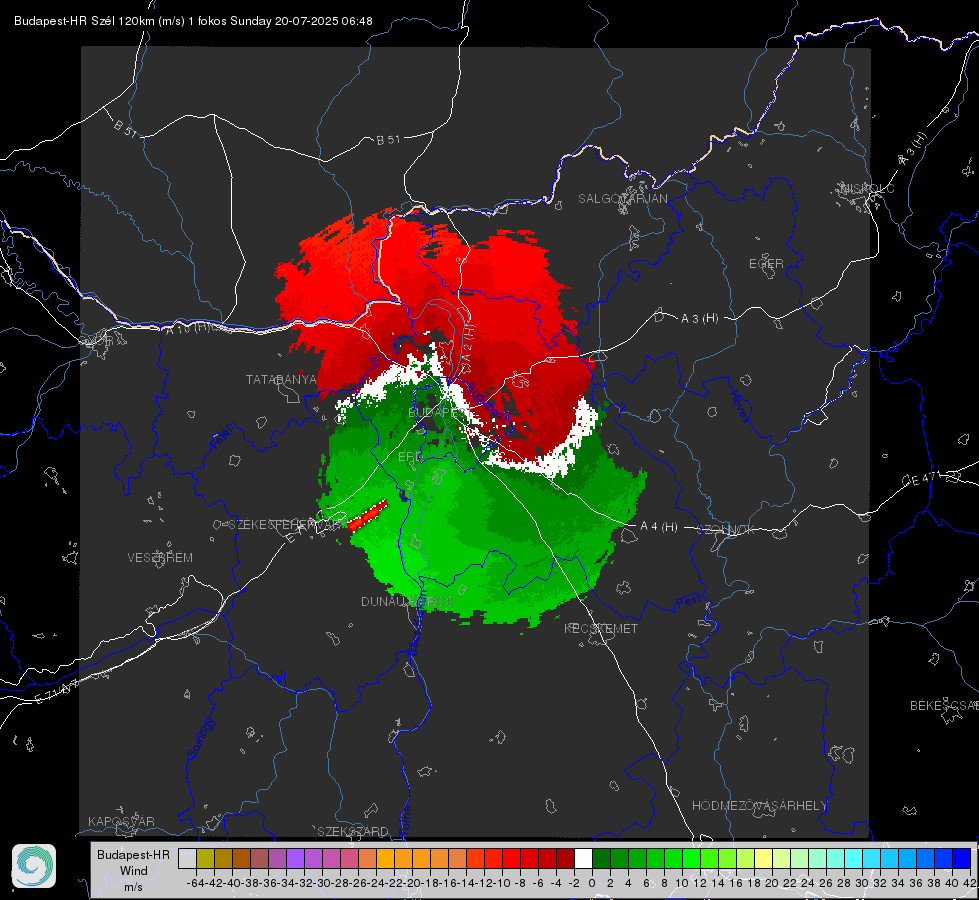Viewport: 979px width, 900px height.
Task: Select the brown swatch between -40 and -38
Action: click(242, 858)
